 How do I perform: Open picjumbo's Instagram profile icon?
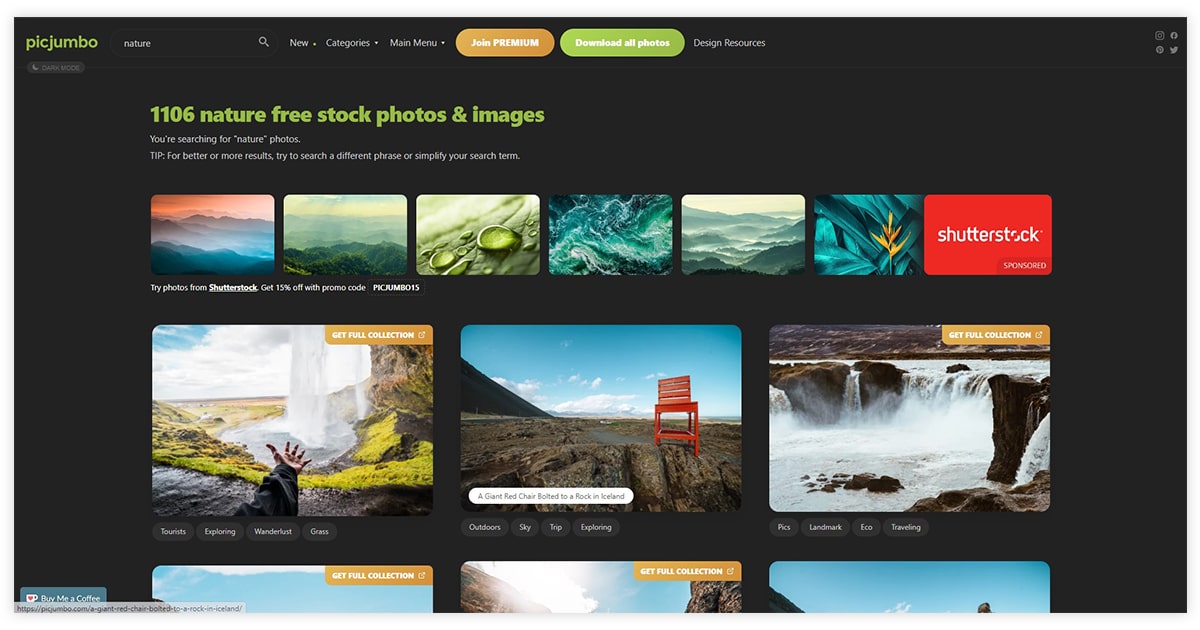click(1160, 36)
